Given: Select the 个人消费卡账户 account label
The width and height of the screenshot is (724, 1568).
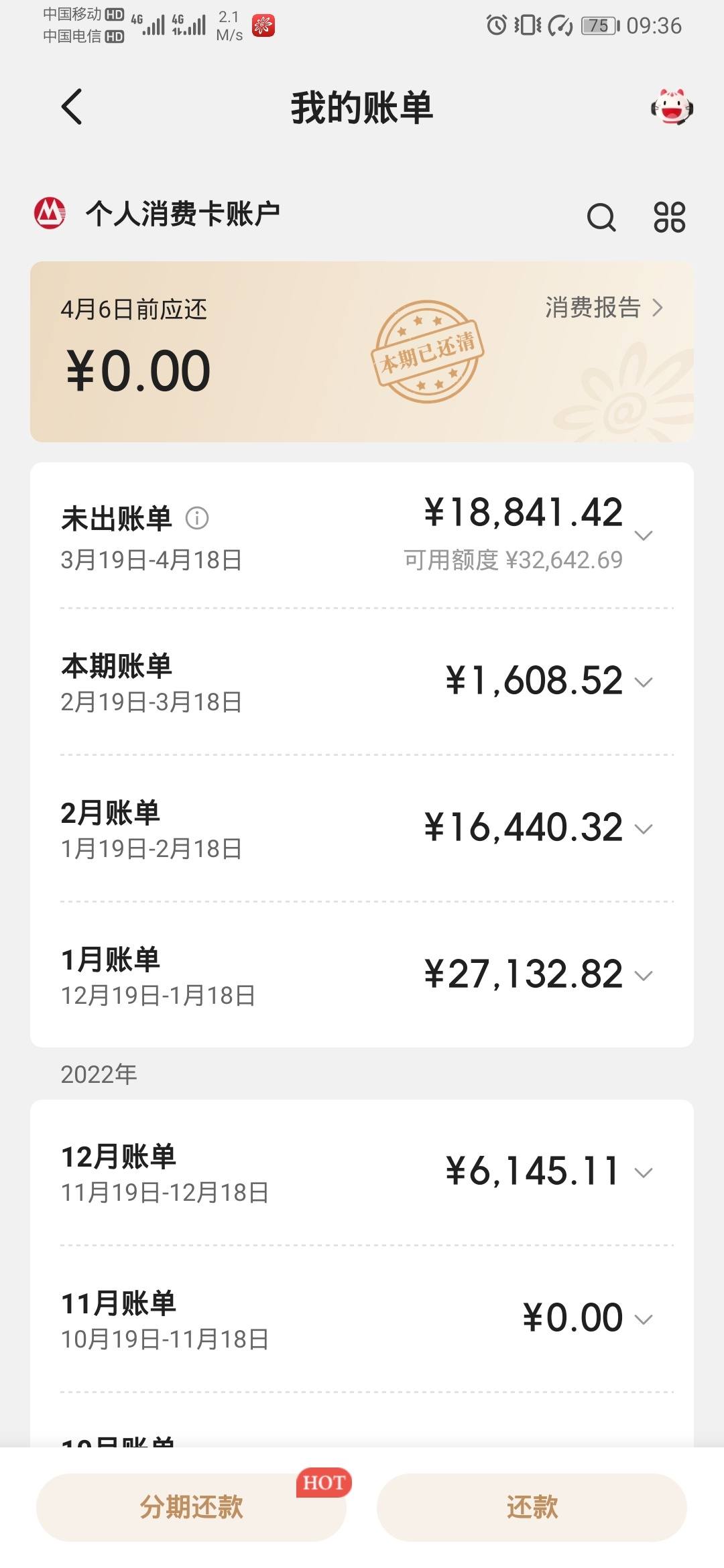Looking at the screenshot, I should 182,214.
